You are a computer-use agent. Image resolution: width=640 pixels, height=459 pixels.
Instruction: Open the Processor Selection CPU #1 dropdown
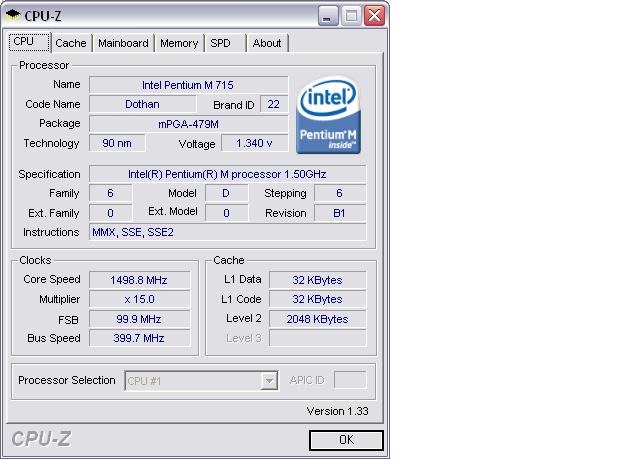coord(201,381)
